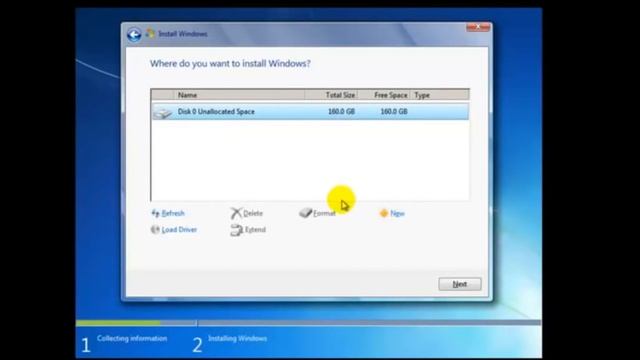
Task: Click the Install Windows title text
Action: [183, 34]
